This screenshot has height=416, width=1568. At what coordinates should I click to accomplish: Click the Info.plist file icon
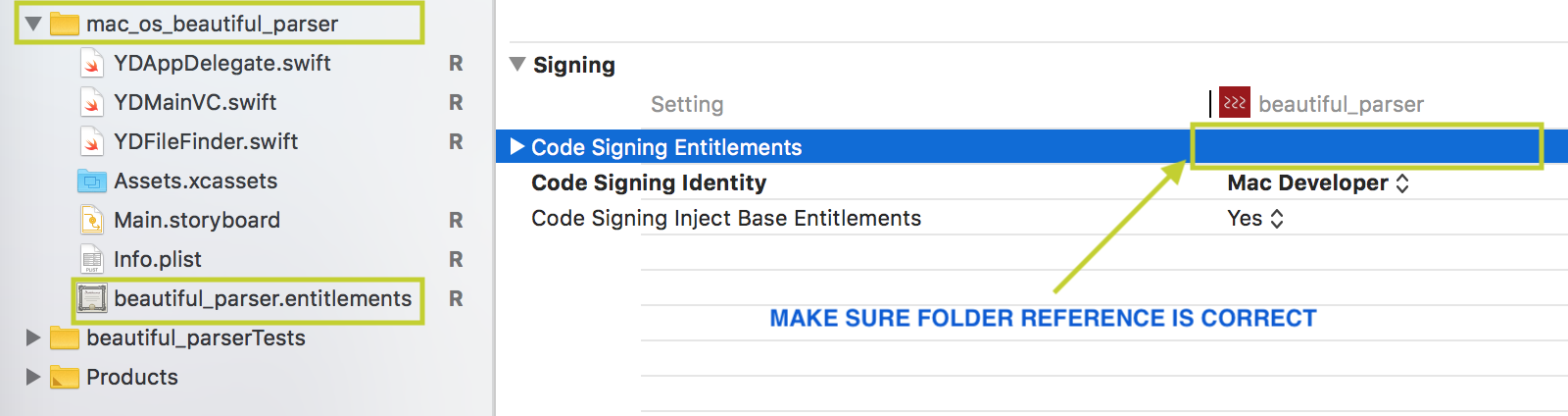point(91,260)
